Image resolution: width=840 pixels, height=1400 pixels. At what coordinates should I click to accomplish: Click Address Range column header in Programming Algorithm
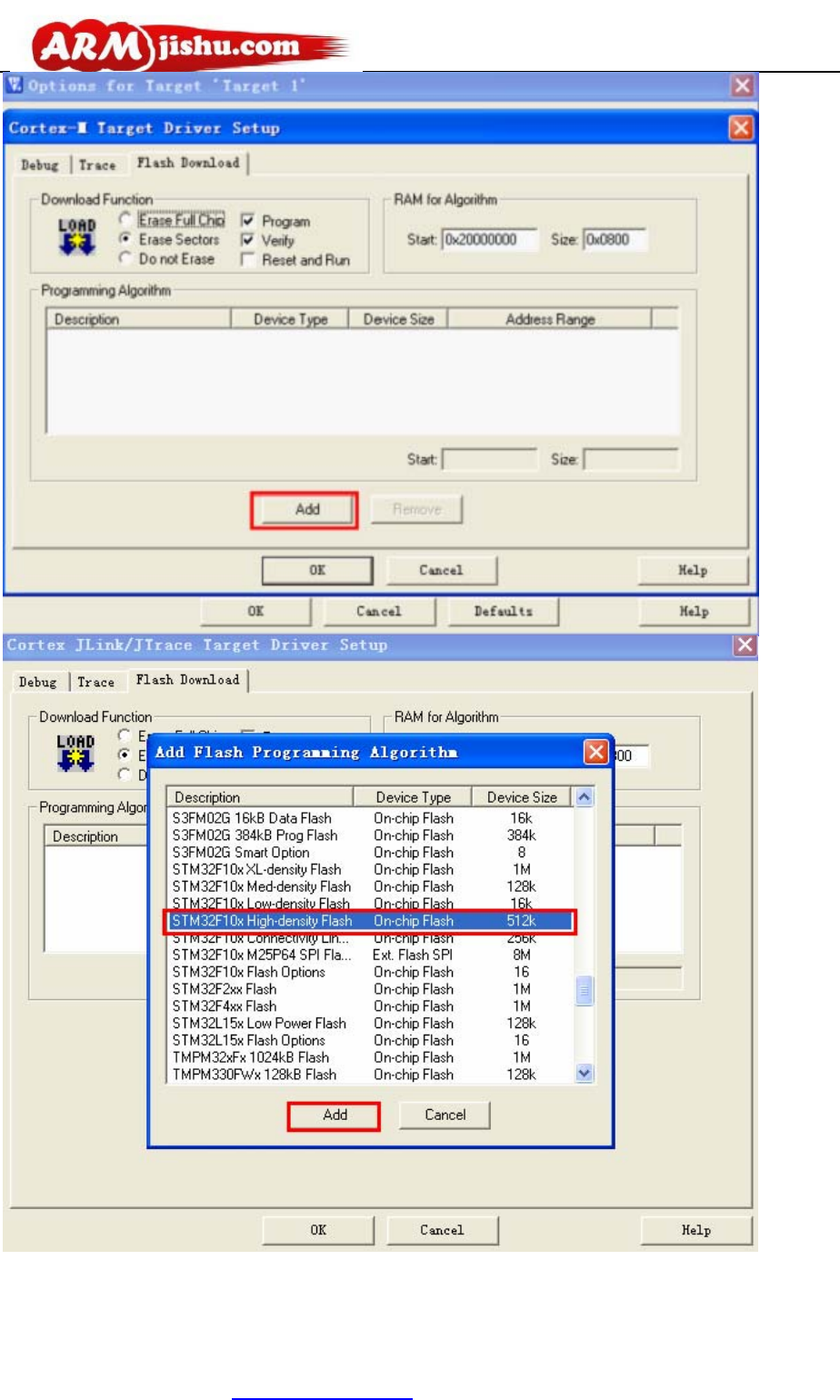[550, 319]
